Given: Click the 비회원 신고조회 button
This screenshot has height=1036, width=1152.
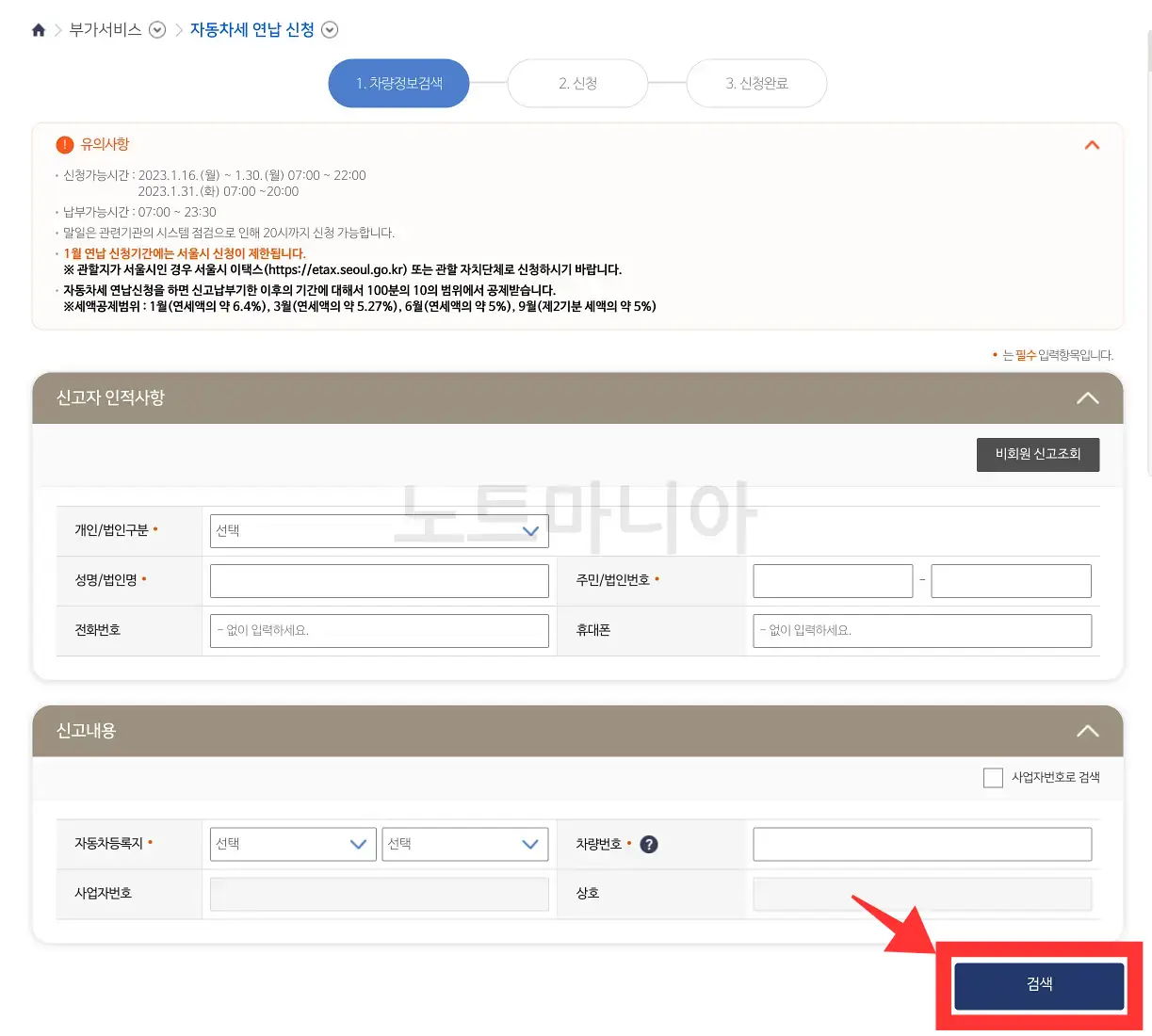Looking at the screenshot, I should (1038, 455).
